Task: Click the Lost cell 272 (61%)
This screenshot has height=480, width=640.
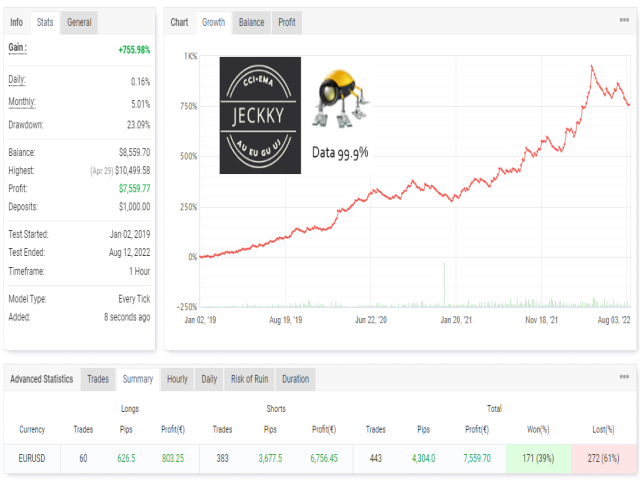Action: pos(604,458)
